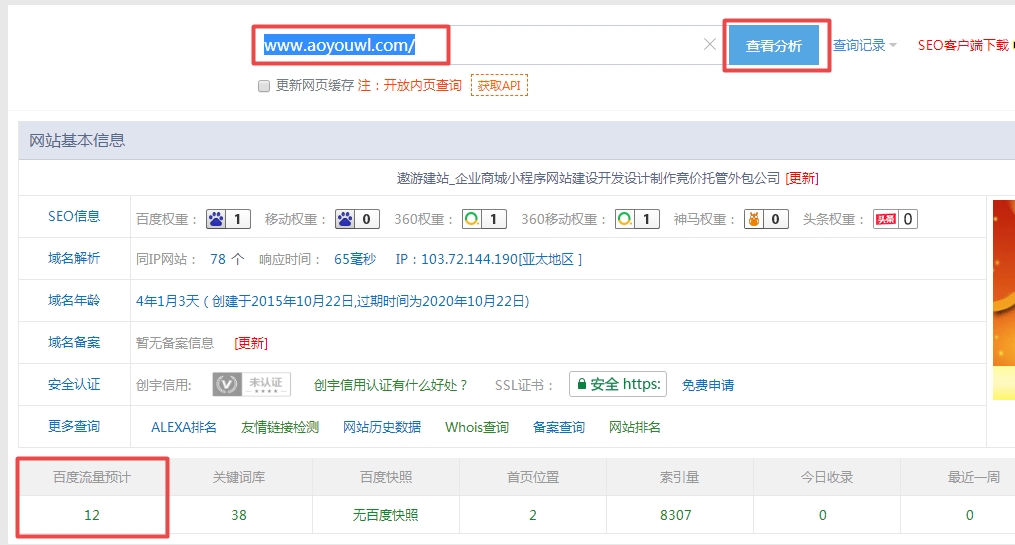Image resolution: width=1015 pixels, height=545 pixels.
Task: Open the 域名解析 row tab
Action: click(x=74, y=258)
